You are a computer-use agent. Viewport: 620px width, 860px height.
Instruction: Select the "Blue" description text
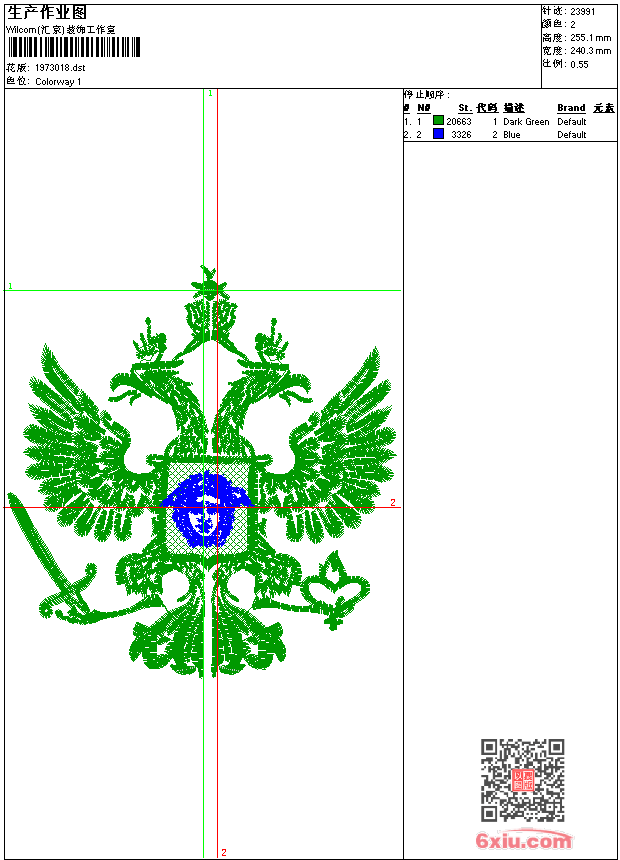coord(512,135)
